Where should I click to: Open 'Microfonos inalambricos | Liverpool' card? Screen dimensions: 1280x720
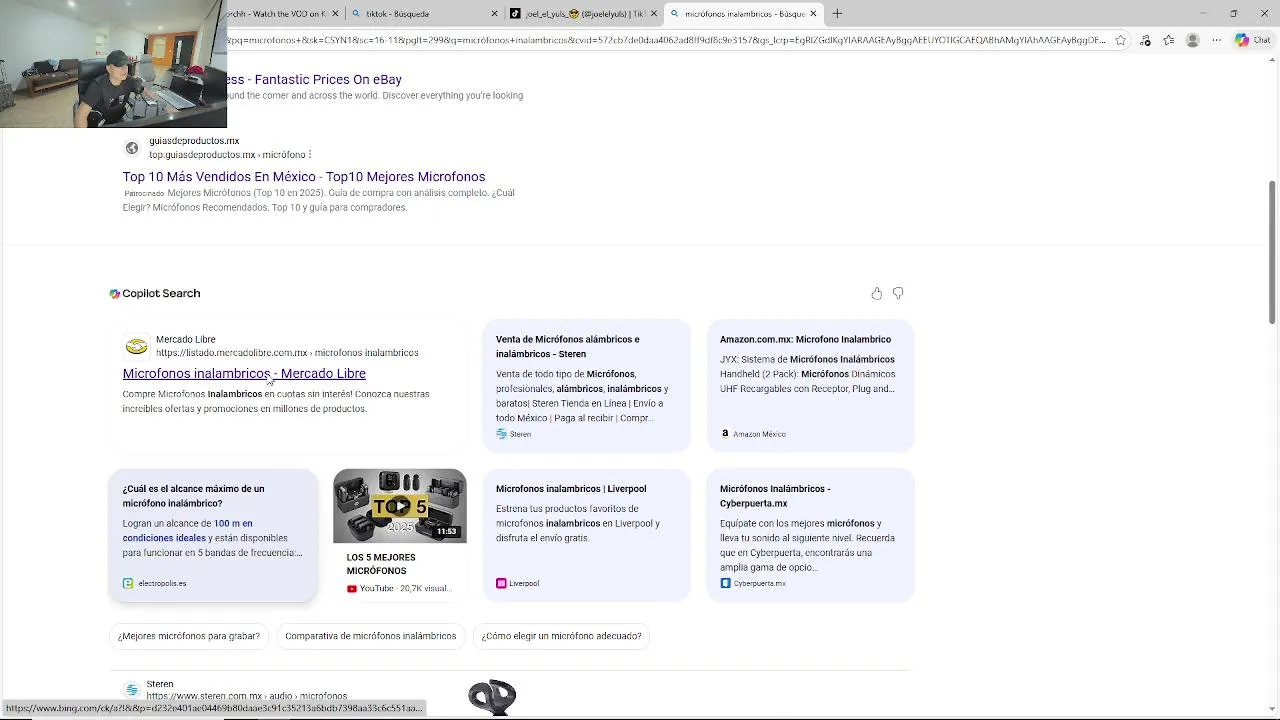[x=587, y=535]
